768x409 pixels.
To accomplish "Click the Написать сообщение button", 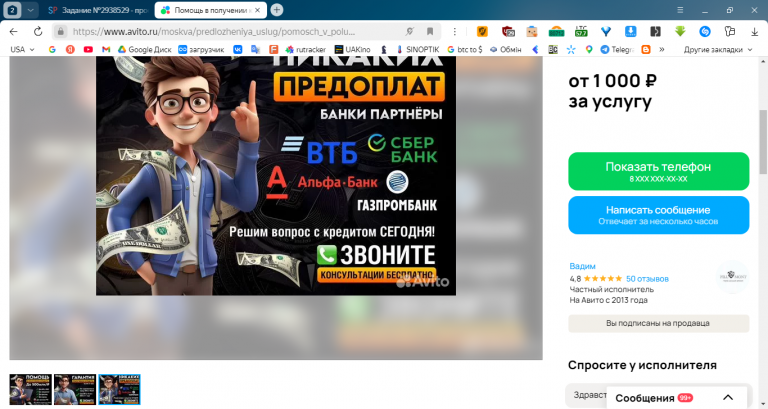I will pos(658,215).
